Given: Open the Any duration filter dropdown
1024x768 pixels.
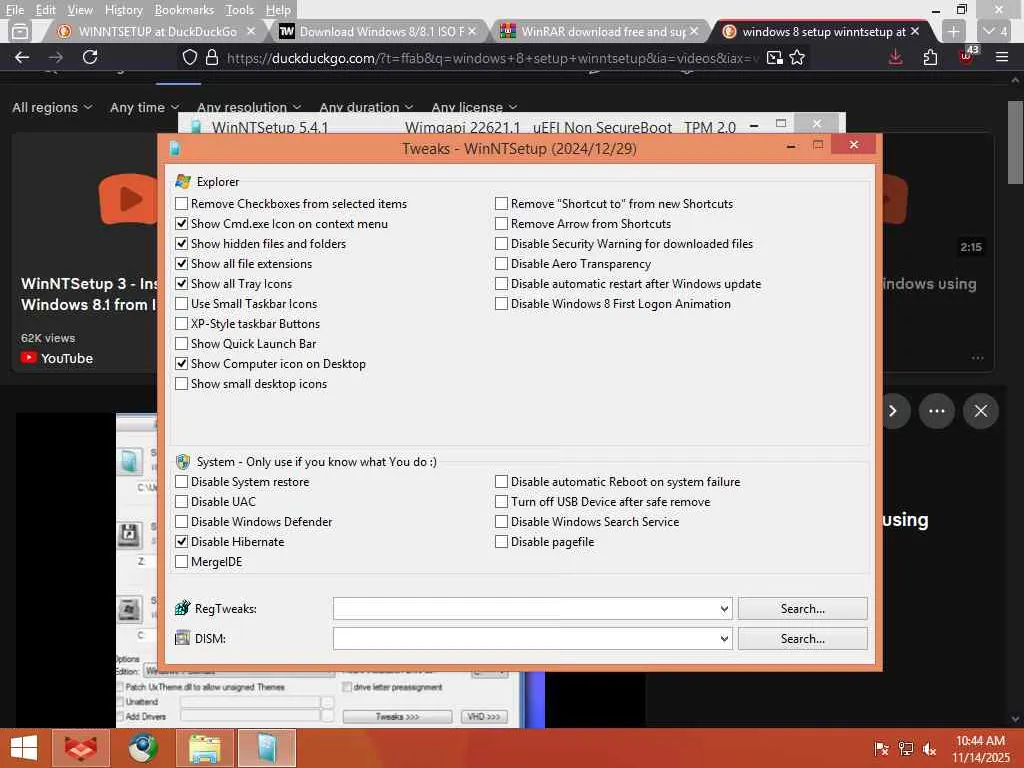Looking at the screenshot, I should coord(366,107).
